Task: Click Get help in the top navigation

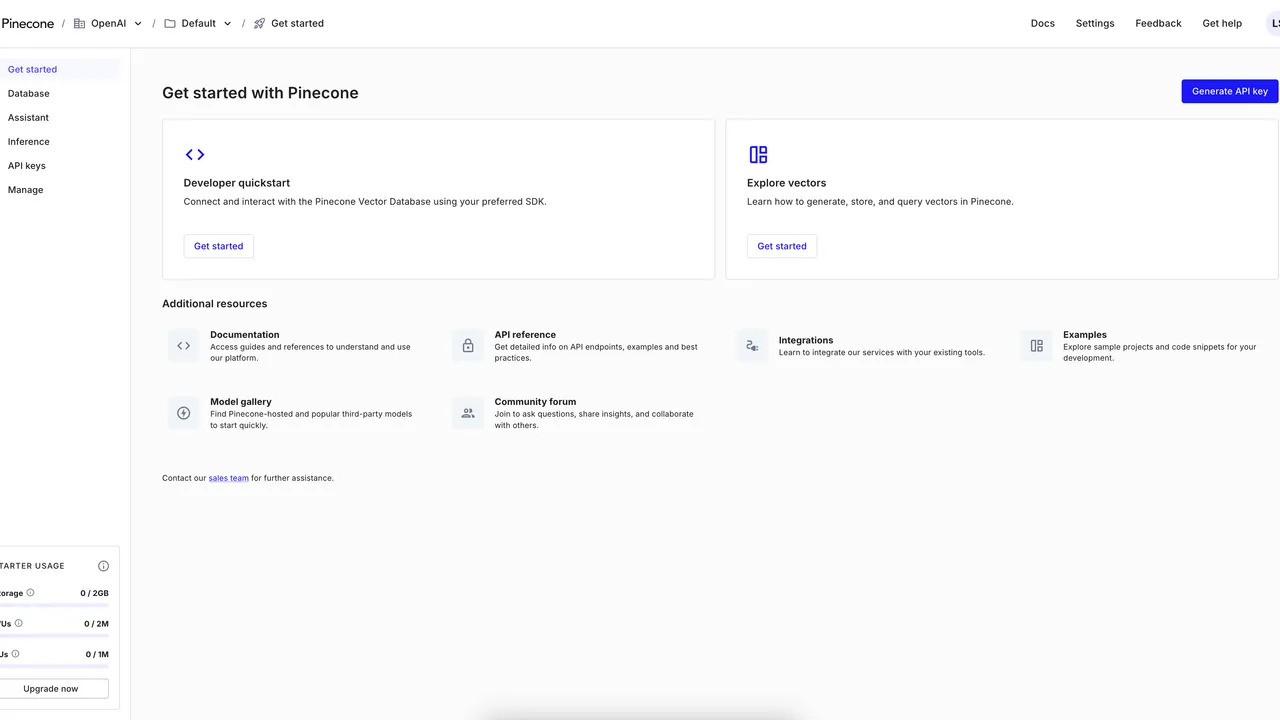Action: tap(1222, 23)
